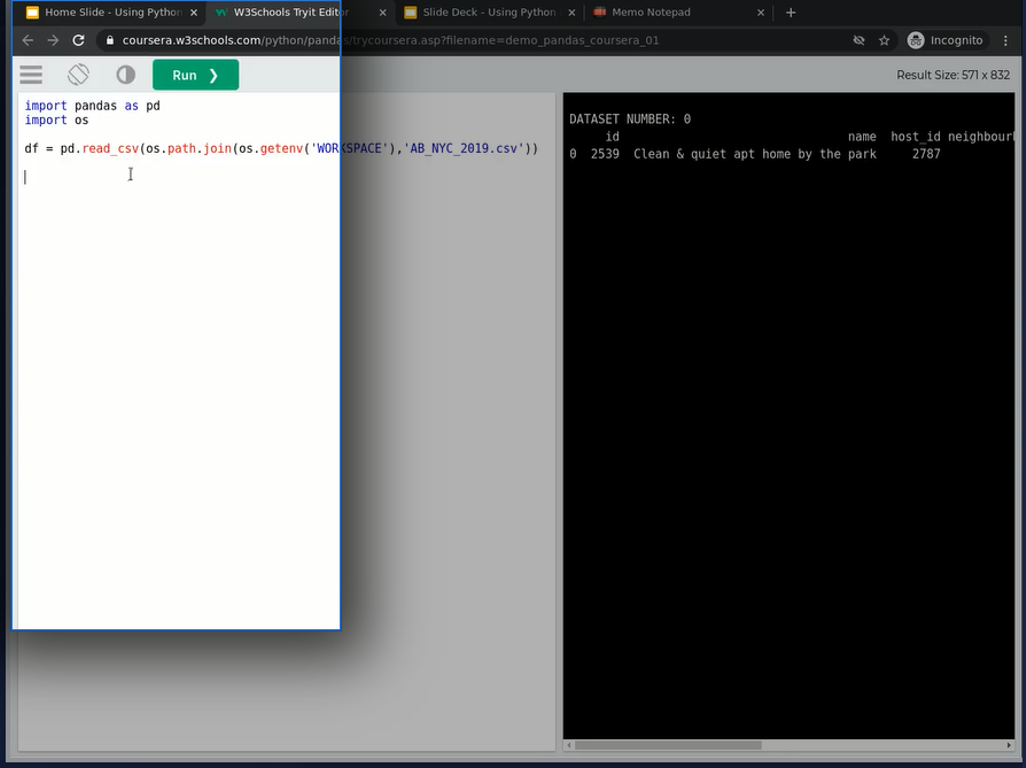
Task: Click the third-party cookies blocked eye icon
Action: tap(859, 41)
